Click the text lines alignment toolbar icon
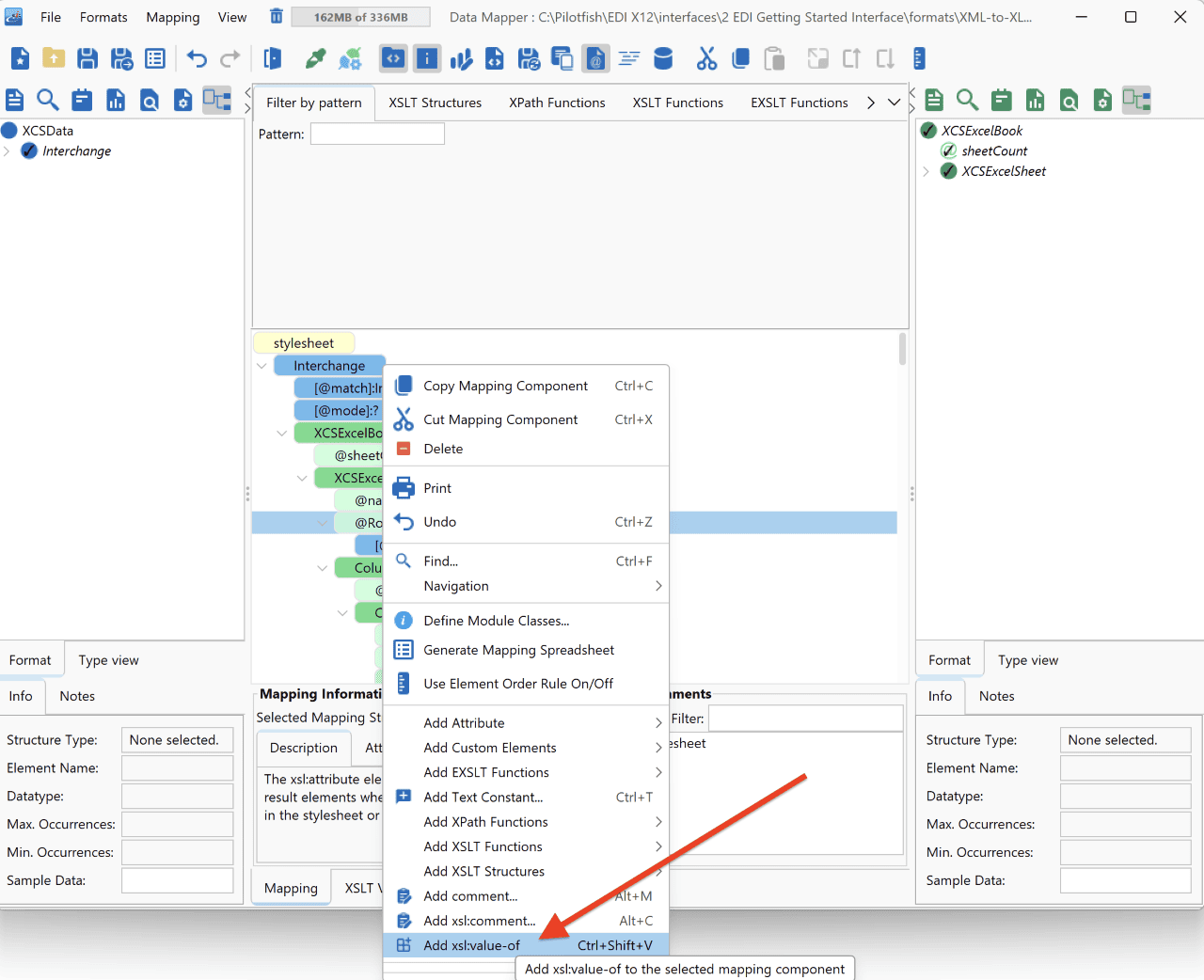The width and height of the screenshot is (1204, 980). [629, 59]
